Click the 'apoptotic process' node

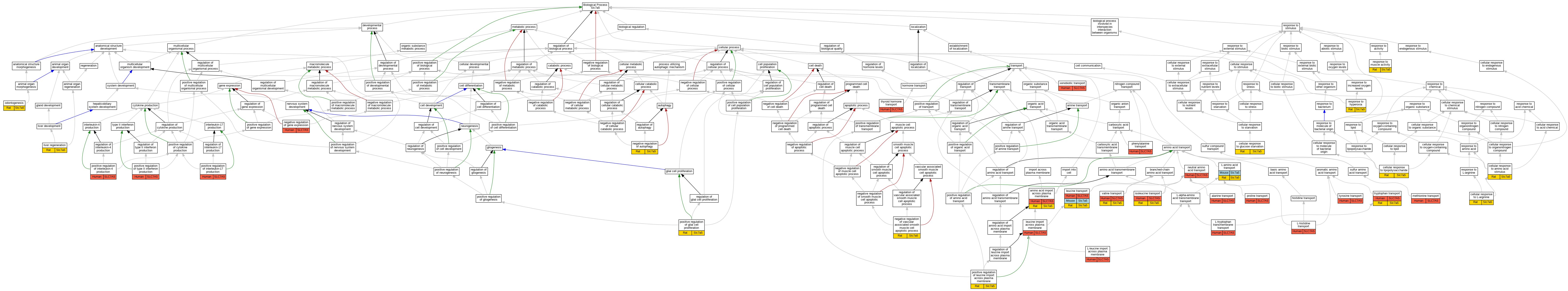coord(856,105)
